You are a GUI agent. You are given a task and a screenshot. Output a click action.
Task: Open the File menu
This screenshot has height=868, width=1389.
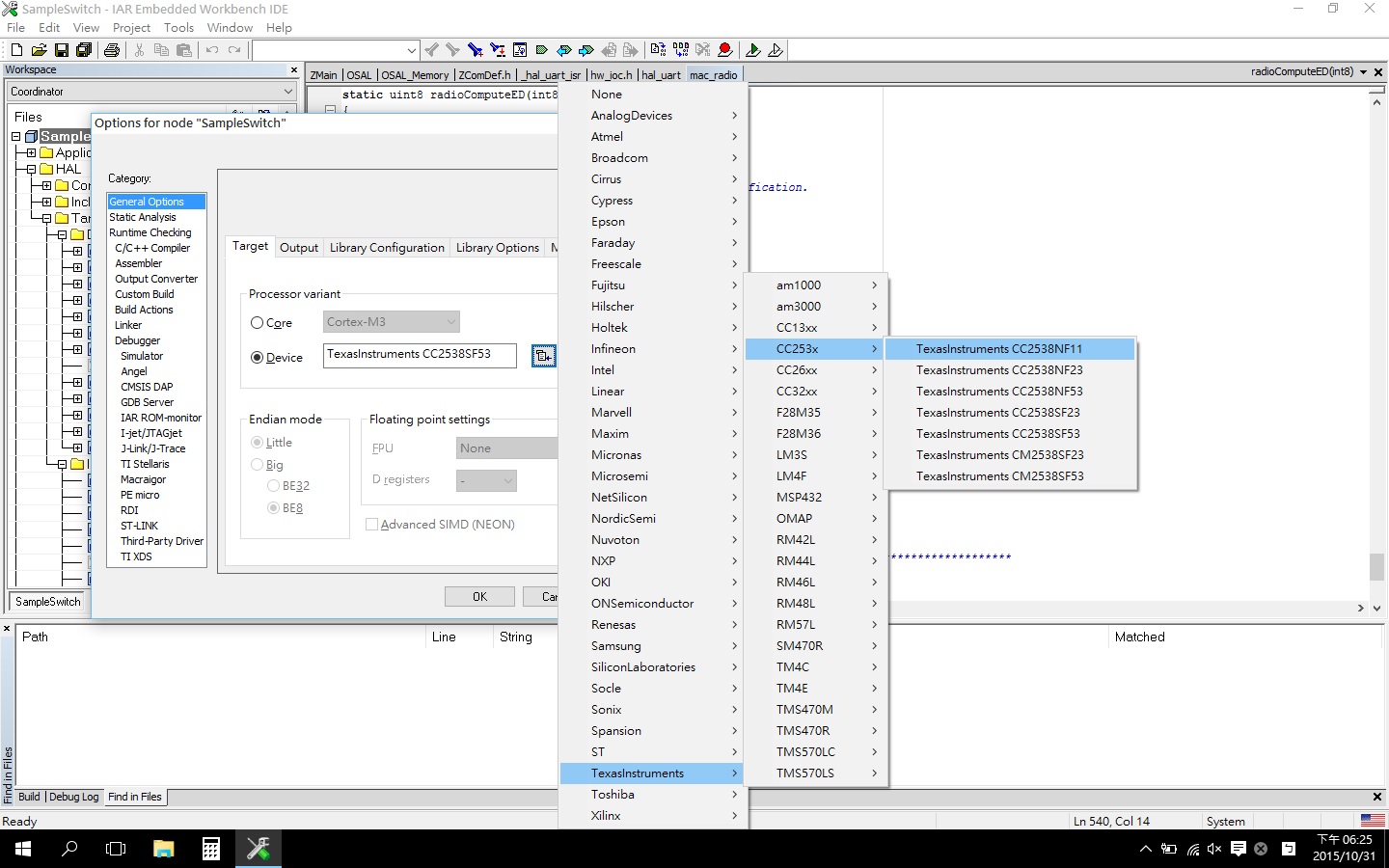[15, 28]
